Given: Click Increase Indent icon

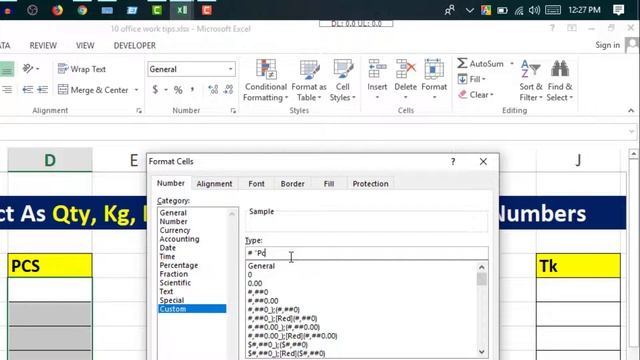Looking at the screenshot, I should (42, 89).
